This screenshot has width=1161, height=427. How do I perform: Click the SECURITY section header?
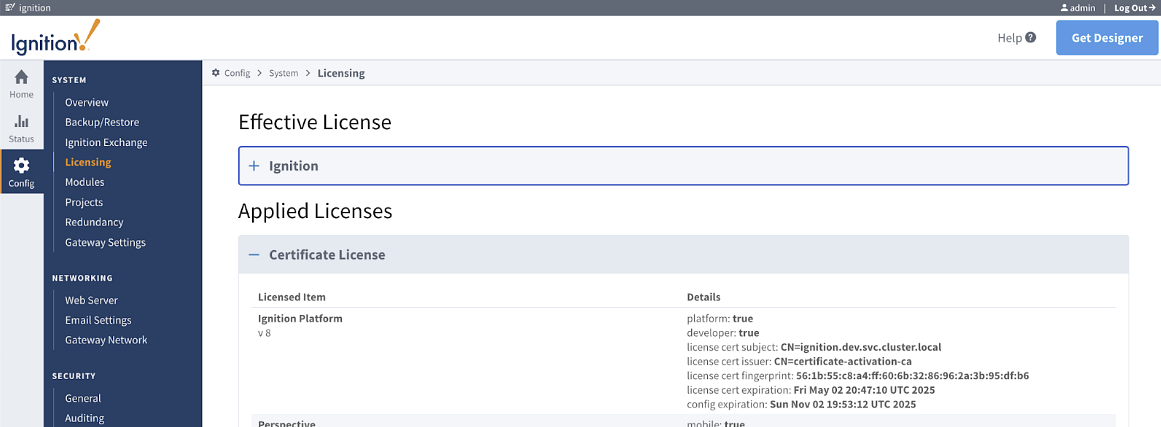click(x=74, y=376)
